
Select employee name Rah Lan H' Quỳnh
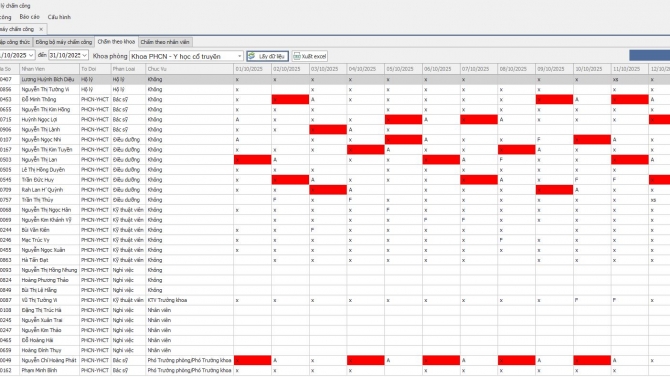point(42,190)
